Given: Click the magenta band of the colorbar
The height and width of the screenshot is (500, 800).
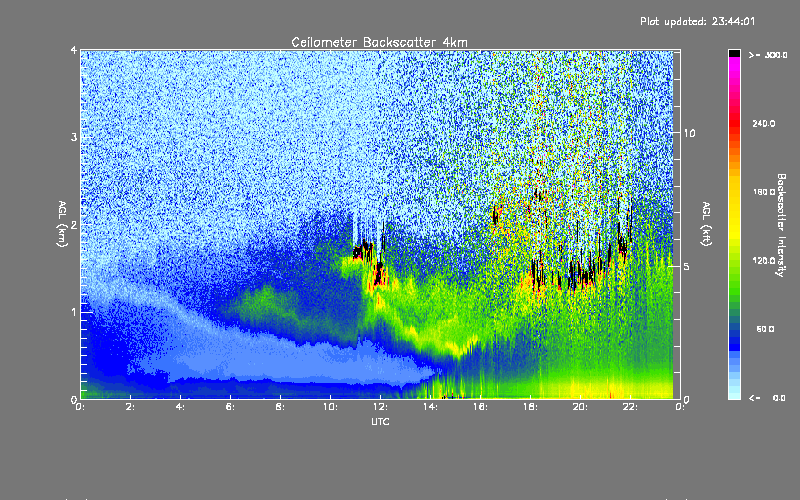Looking at the screenshot, I should pyautogui.click(x=734, y=63).
